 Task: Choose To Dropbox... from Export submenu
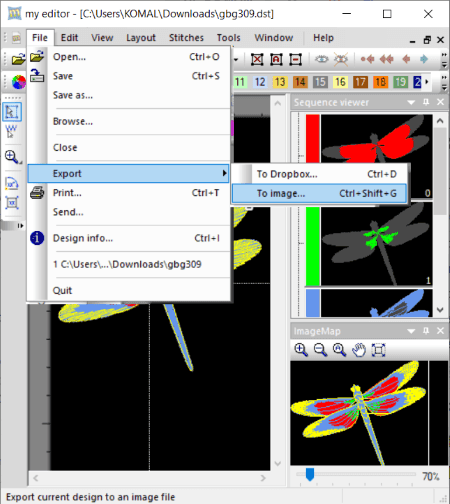[319, 174]
